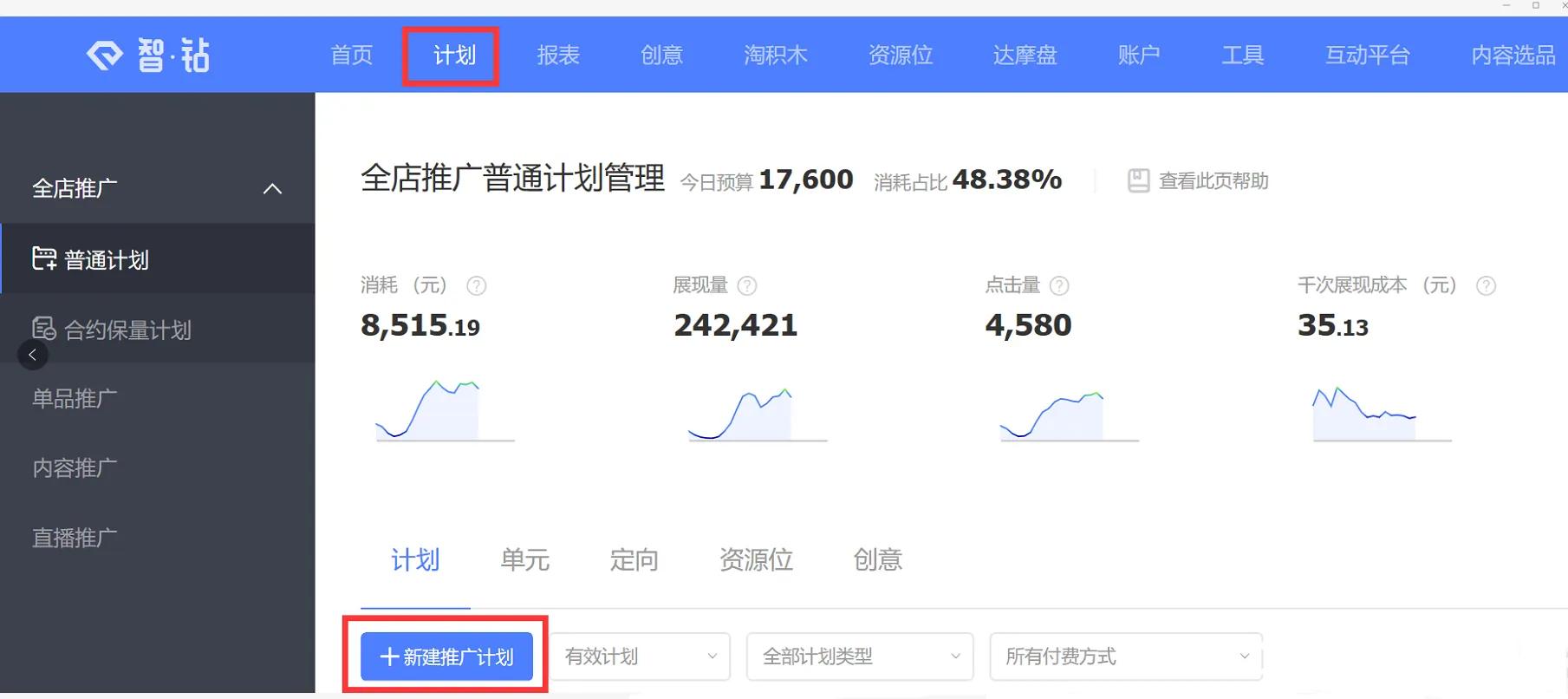Open 淘积木 from the navigation bar
The width and height of the screenshot is (1568, 699).
775,56
